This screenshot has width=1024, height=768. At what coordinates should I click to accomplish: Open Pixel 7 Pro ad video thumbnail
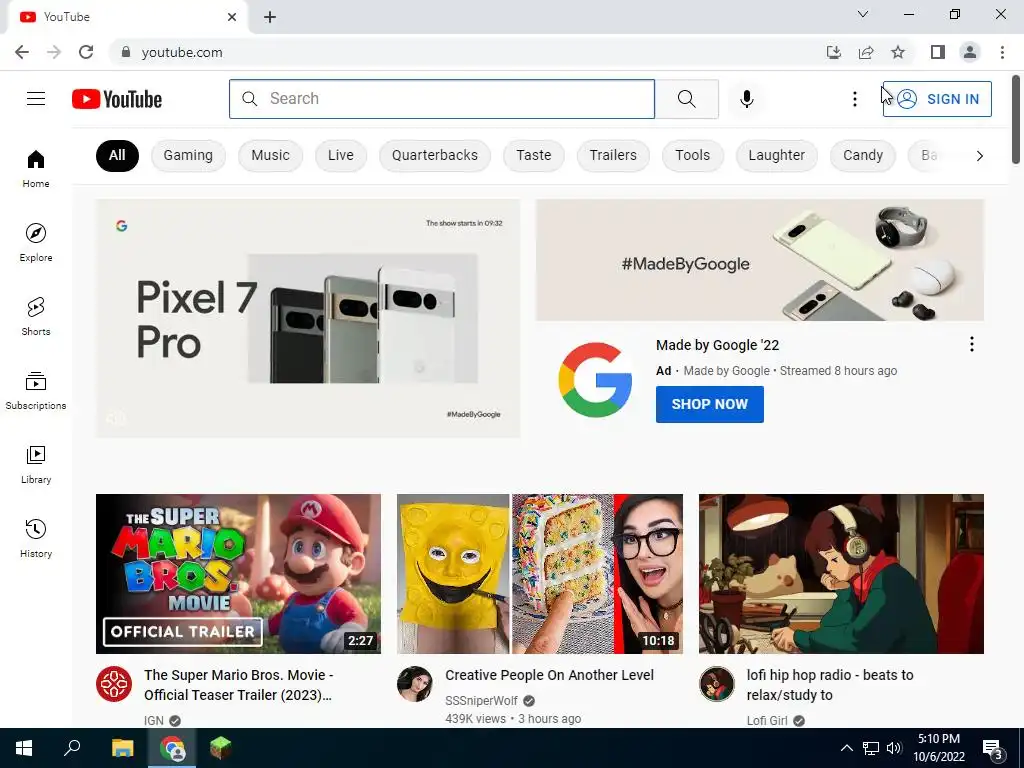pyautogui.click(x=308, y=319)
